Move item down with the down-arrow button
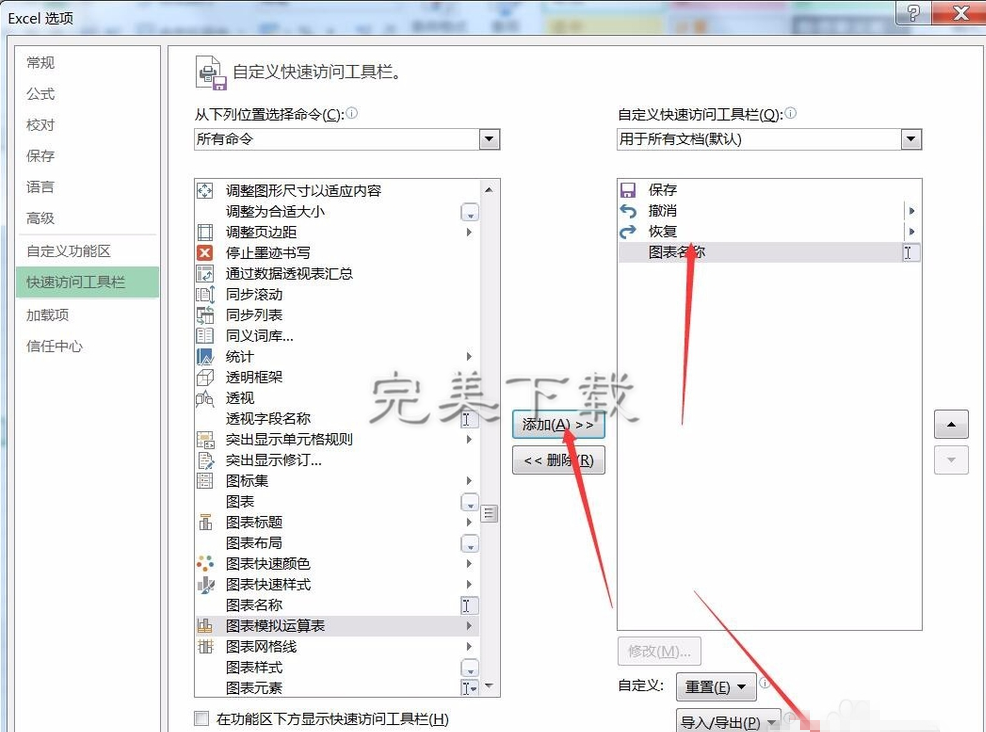This screenshot has height=732, width=986. coord(951,460)
